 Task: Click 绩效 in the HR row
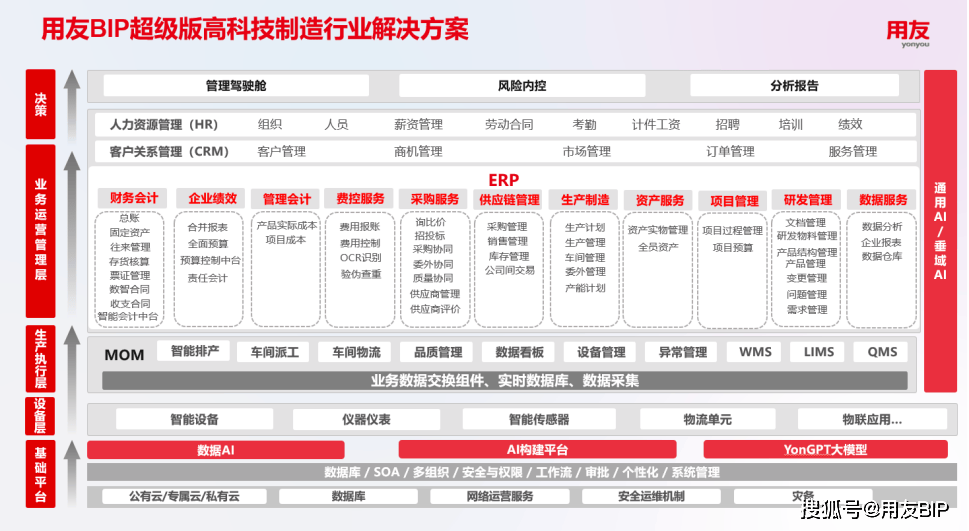point(850,124)
